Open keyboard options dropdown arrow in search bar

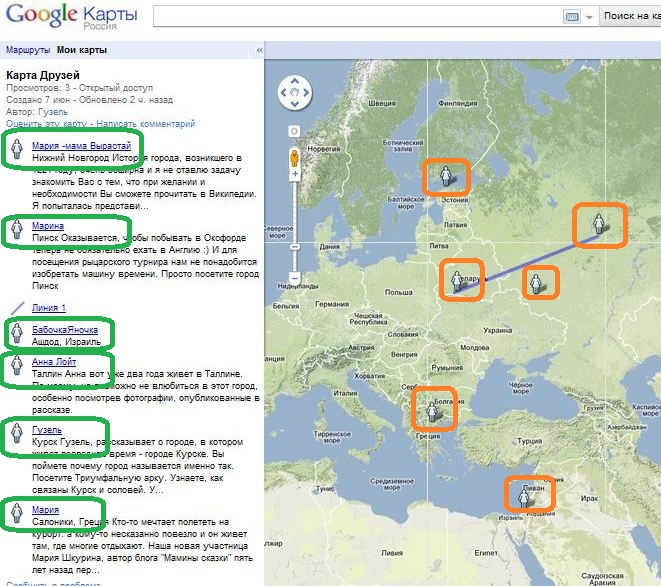click(589, 17)
